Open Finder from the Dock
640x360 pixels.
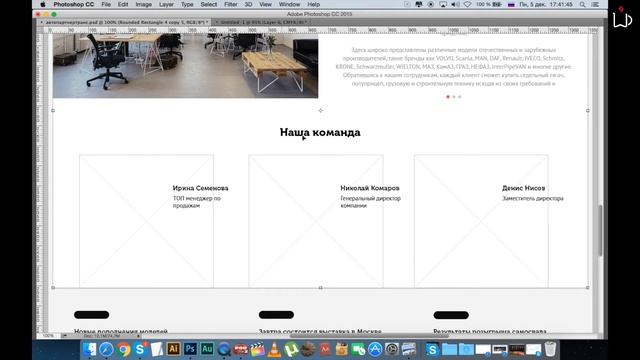click(89, 349)
